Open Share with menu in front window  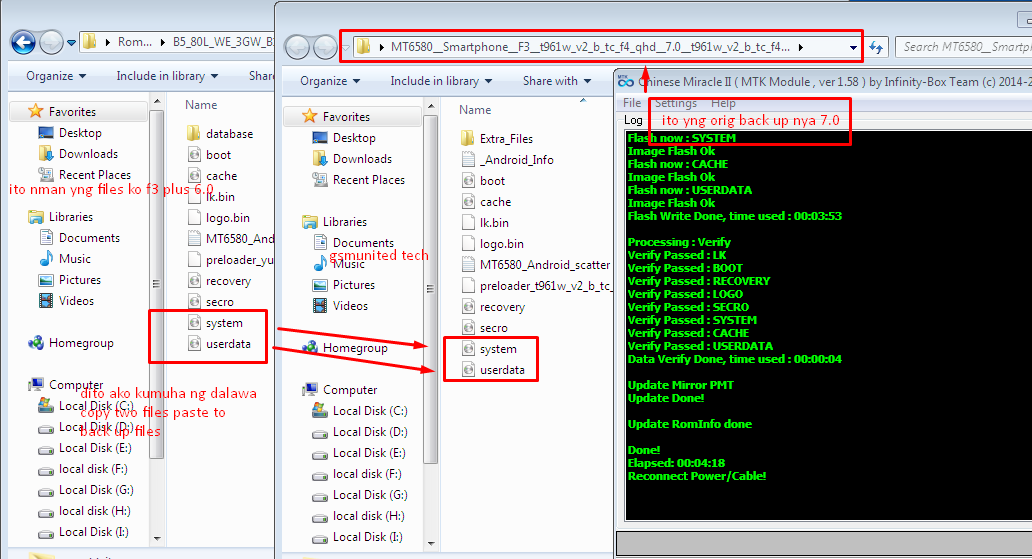pos(557,81)
